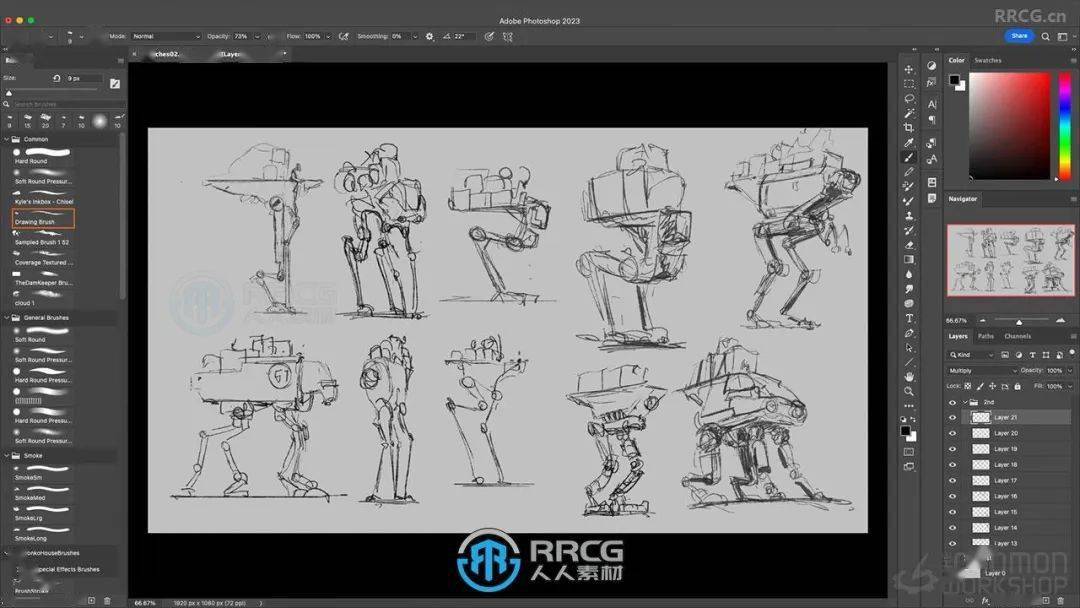Pick the Crop tool
This screenshot has width=1080, height=608.
[909, 128]
